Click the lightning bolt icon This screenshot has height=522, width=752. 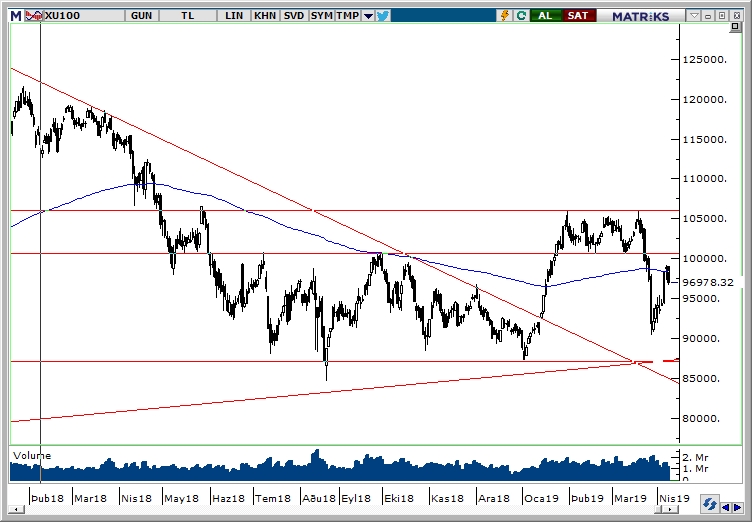504,15
